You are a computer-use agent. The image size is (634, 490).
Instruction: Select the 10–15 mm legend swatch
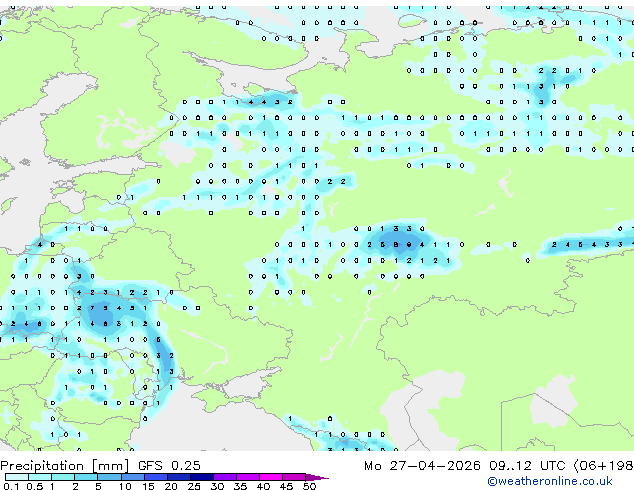click(133, 477)
